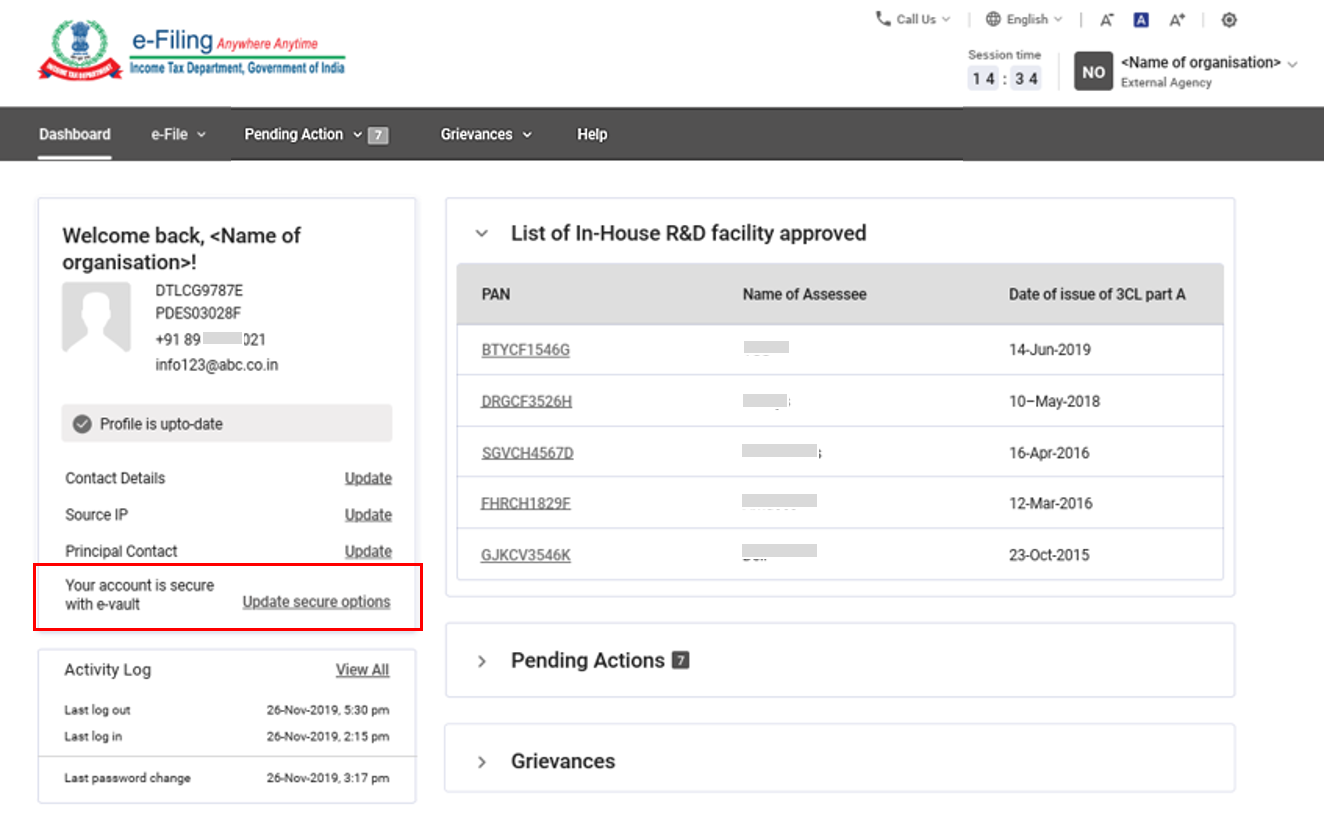The height and width of the screenshot is (815, 1324).
Task: Click View All in Activity Log
Action: click(x=362, y=670)
